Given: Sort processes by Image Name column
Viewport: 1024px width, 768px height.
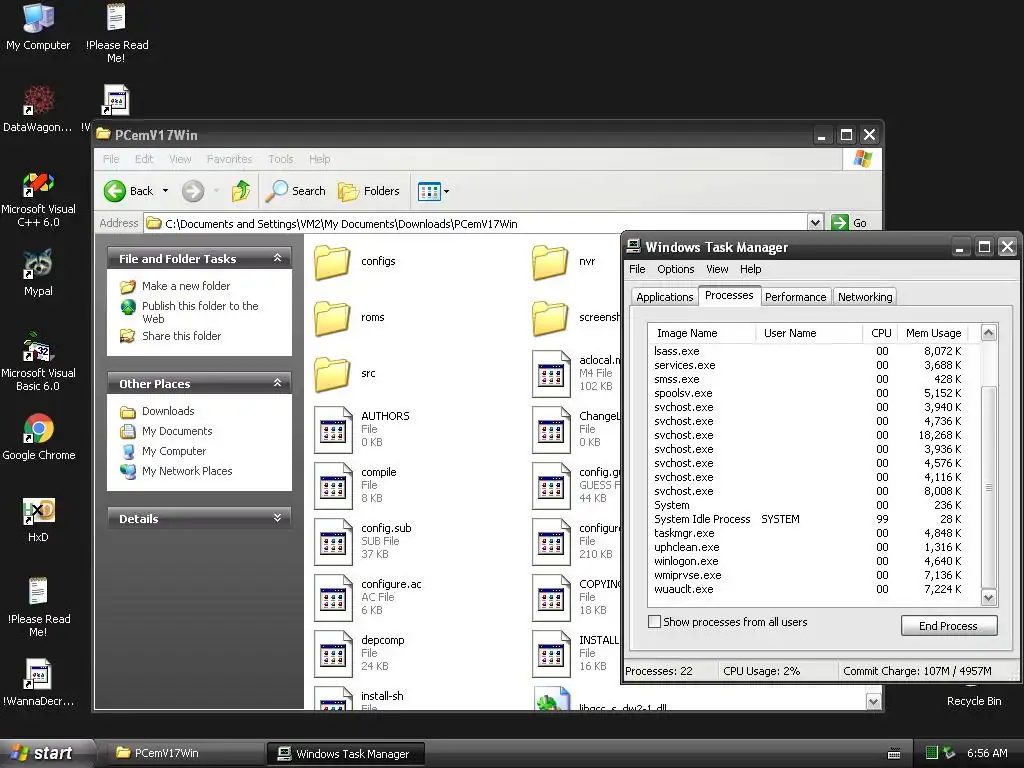Looking at the screenshot, I should pos(701,333).
